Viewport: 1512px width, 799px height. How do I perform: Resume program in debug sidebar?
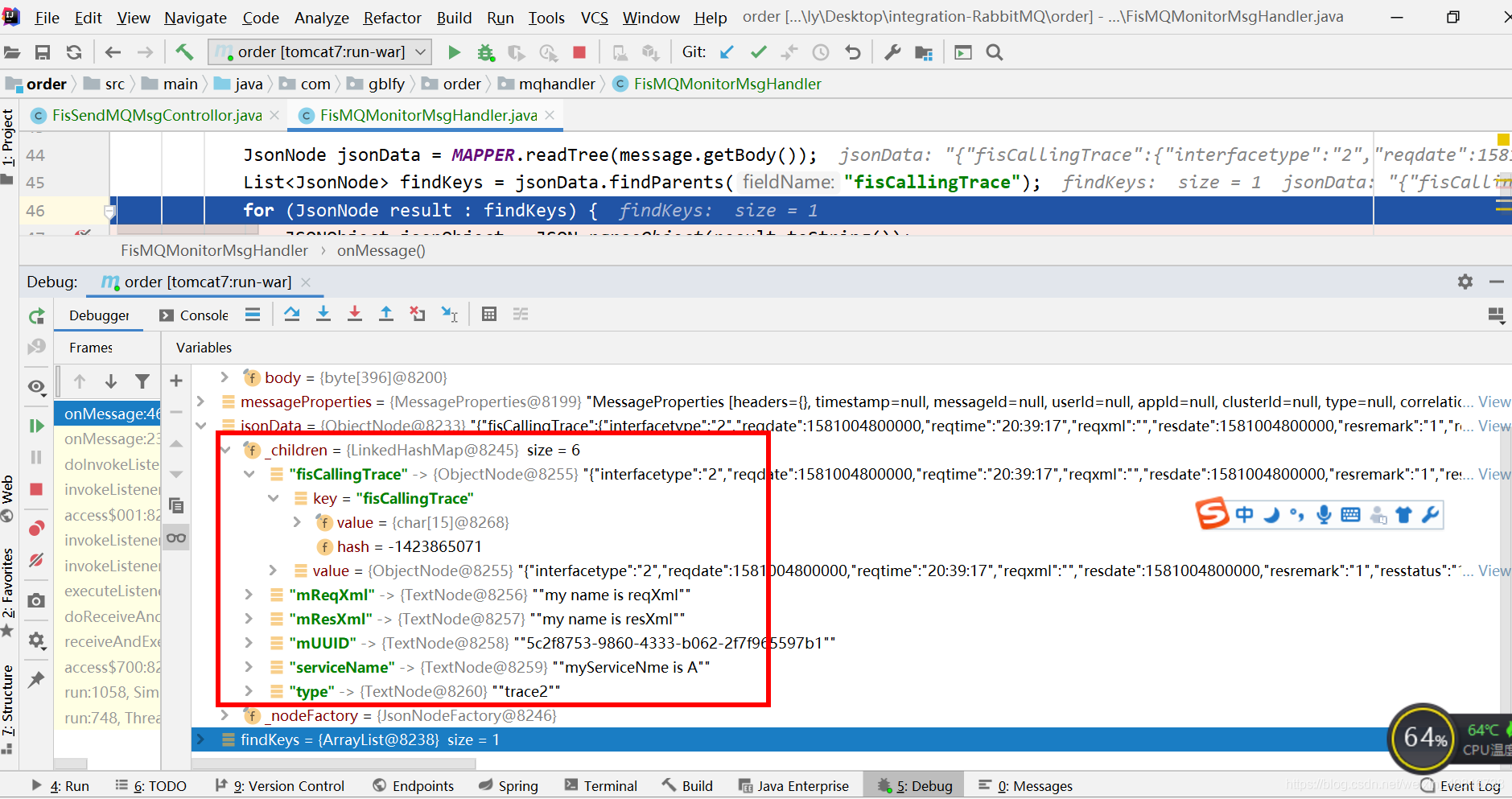coord(36,426)
